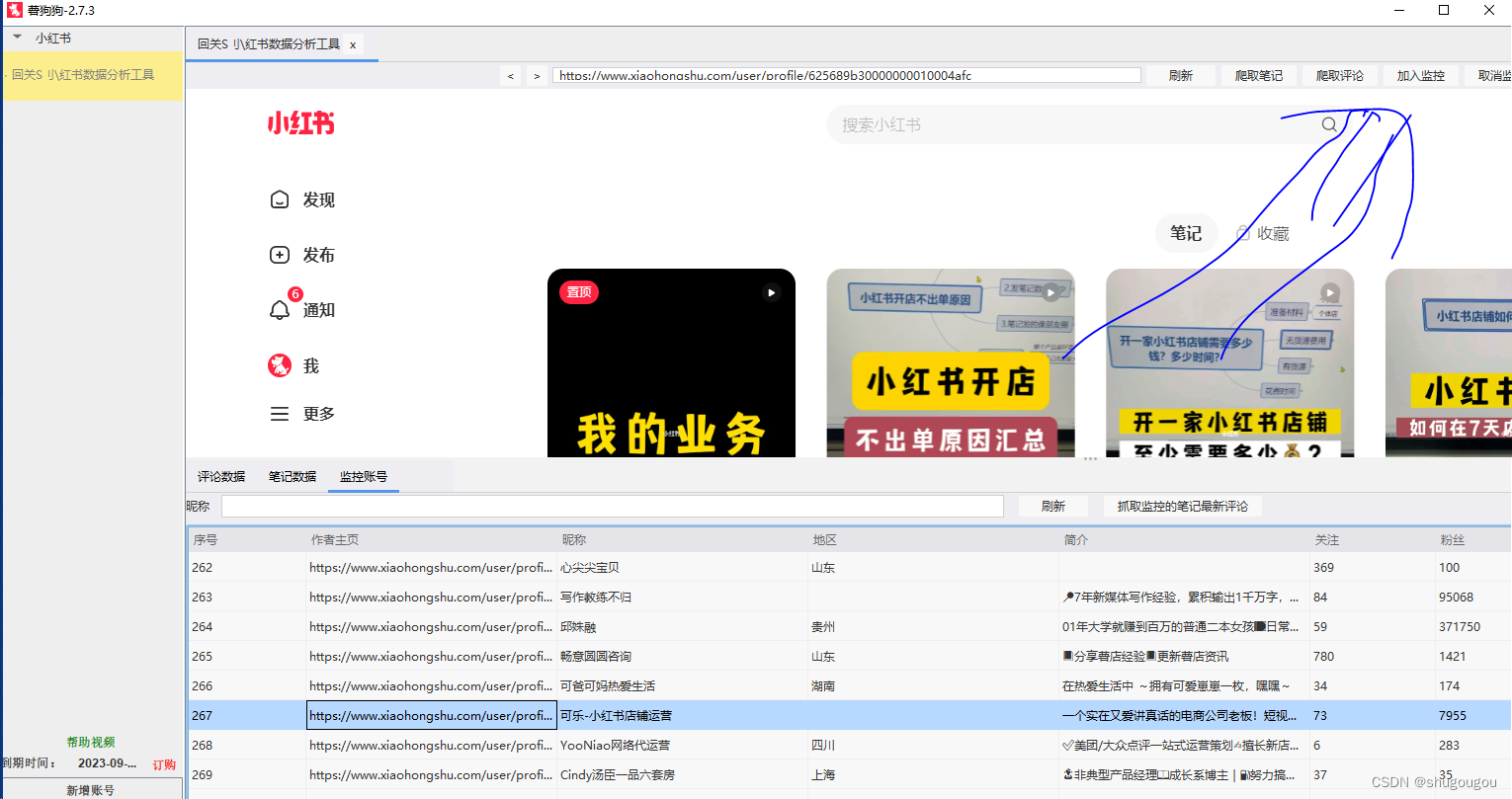Click region cell 四川
This screenshot has width=1512, height=799.
point(934,745)
